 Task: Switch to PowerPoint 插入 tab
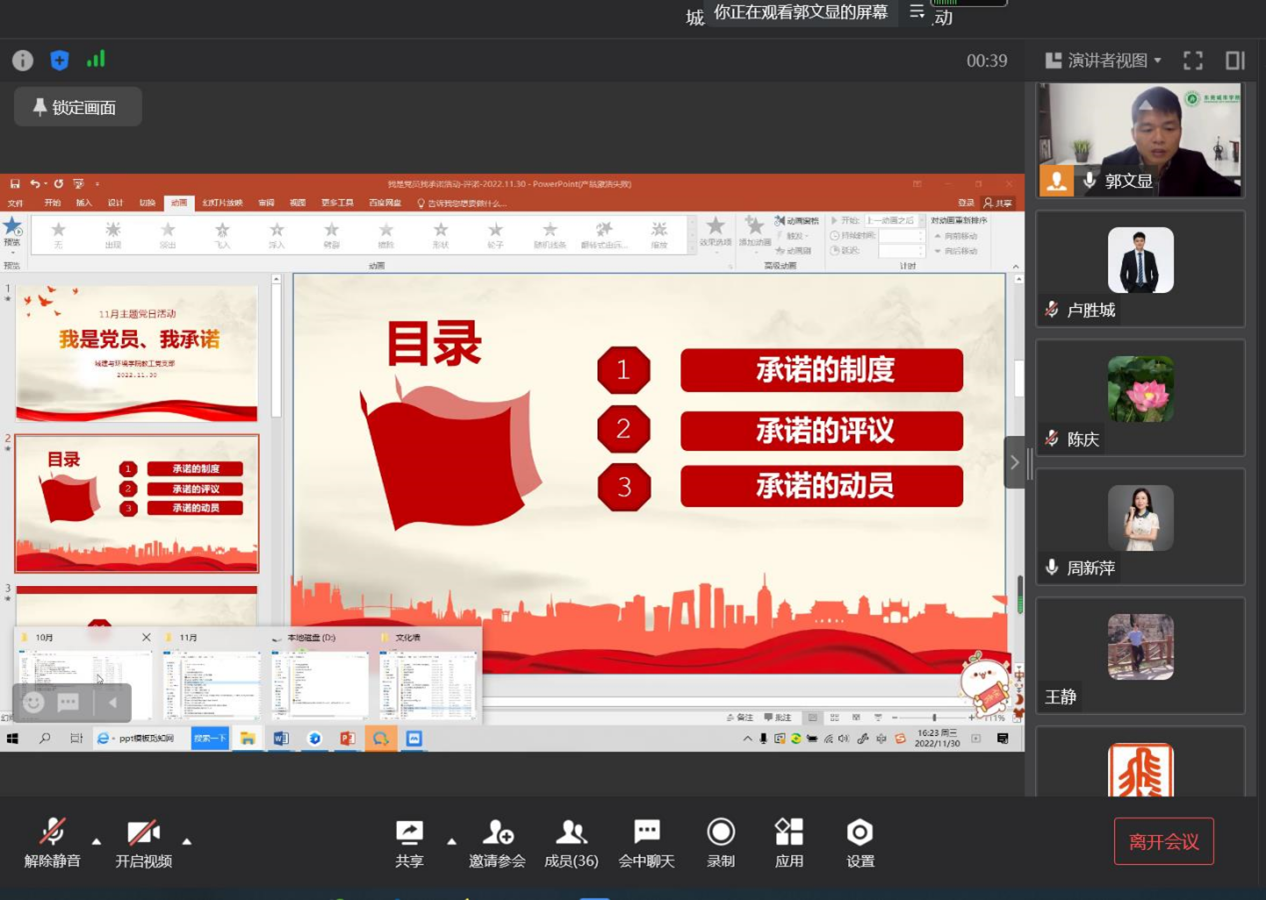(84, 203)
